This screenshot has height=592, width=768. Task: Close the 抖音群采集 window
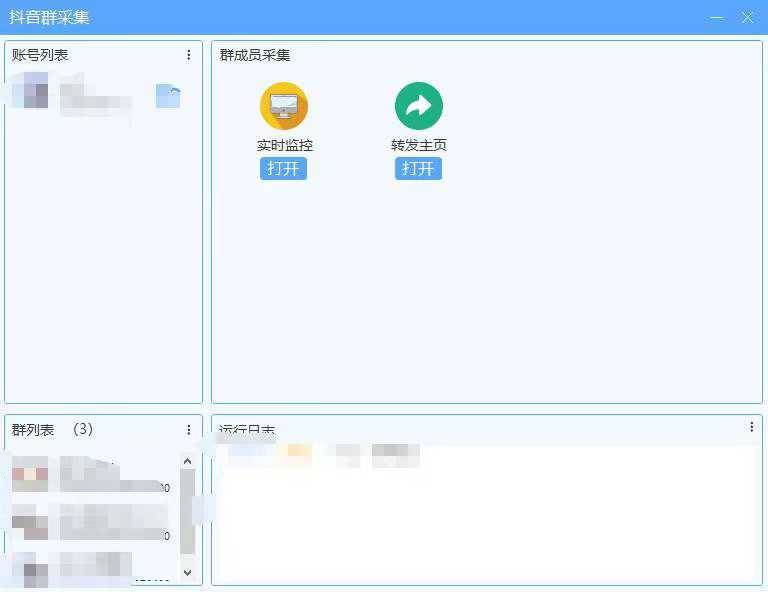click(x=747, y=17)
